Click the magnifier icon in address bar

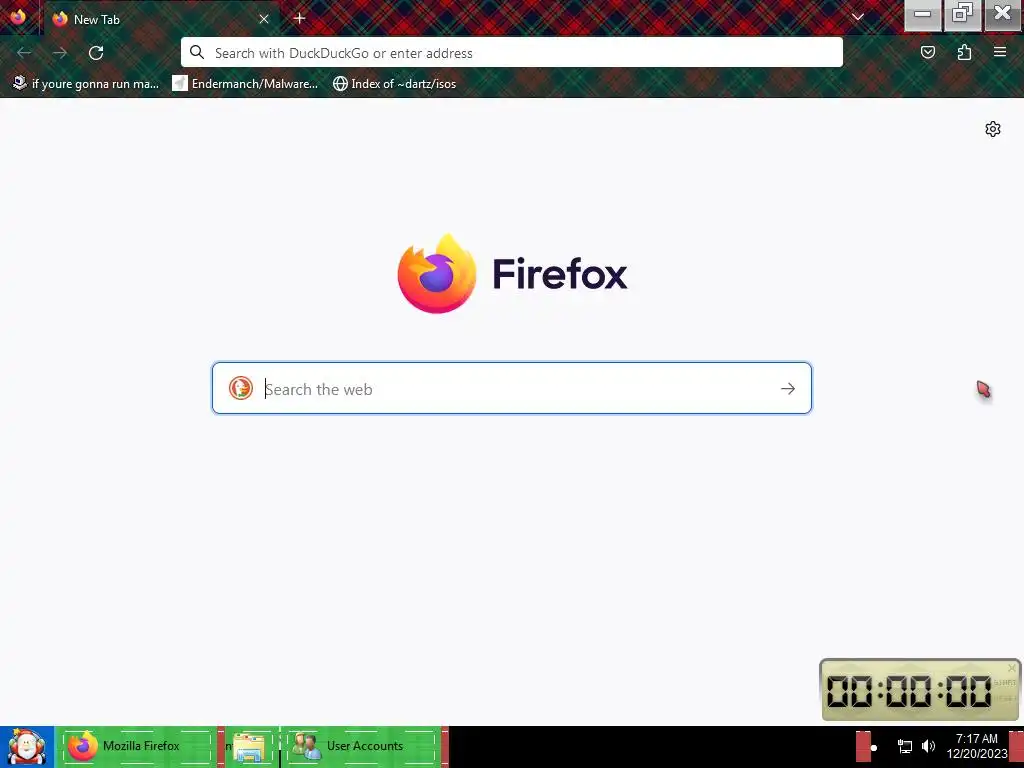[197, 52]
